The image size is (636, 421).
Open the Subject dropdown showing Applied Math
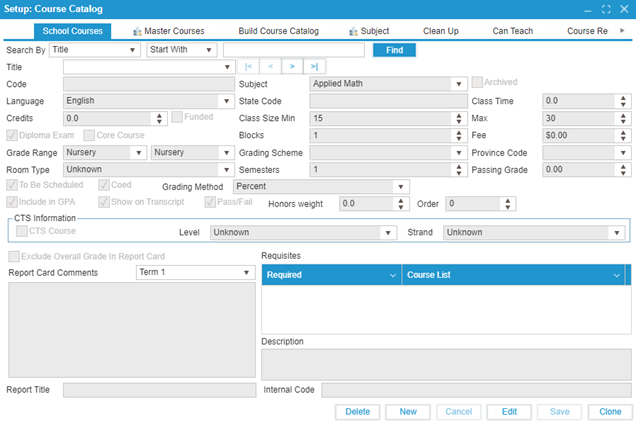(x=458, y=84)
